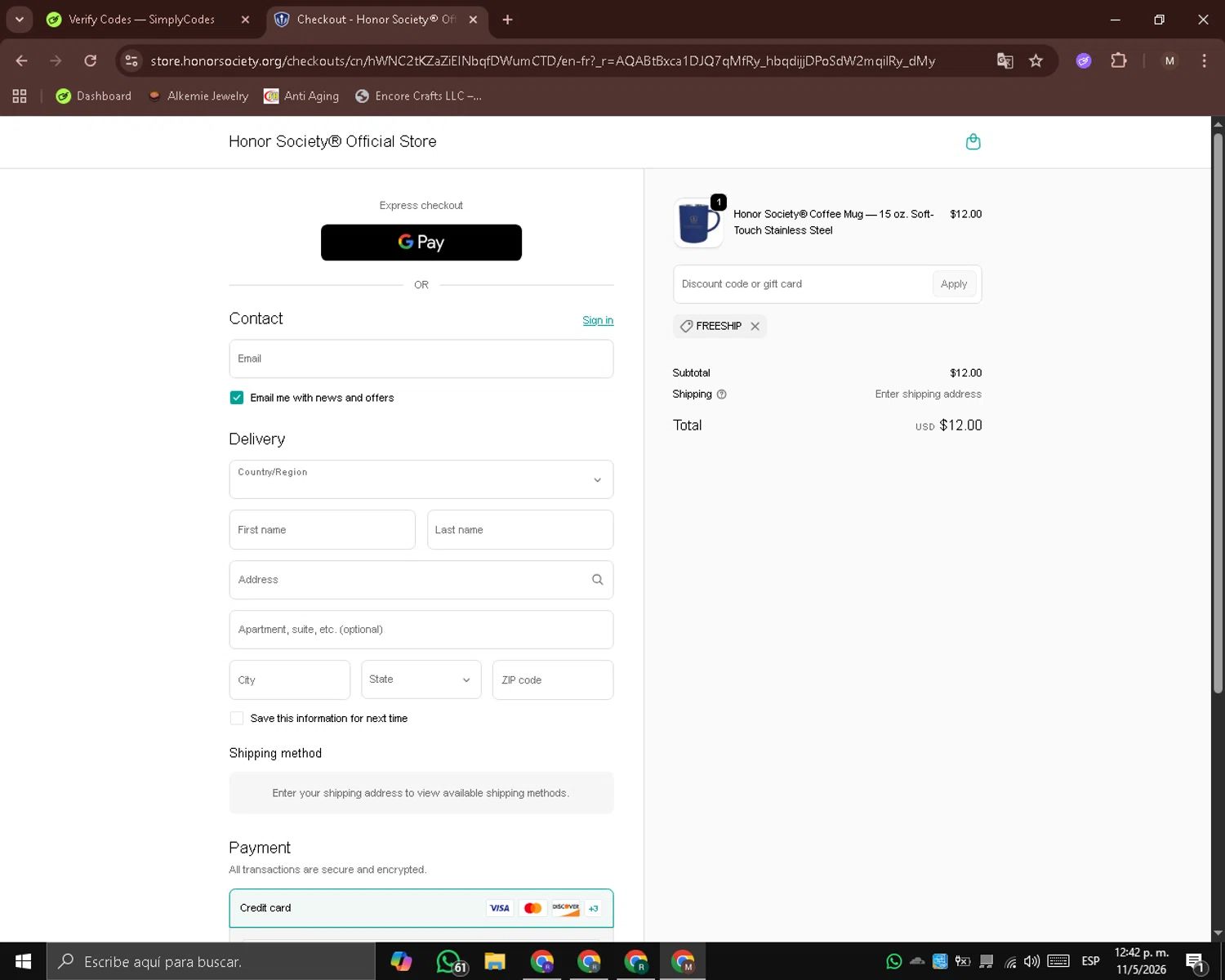Open the State dropdown
Image resolution: width=1225 pixels, height=980 pixels.
pyautogui.click(x=421, y=679)
